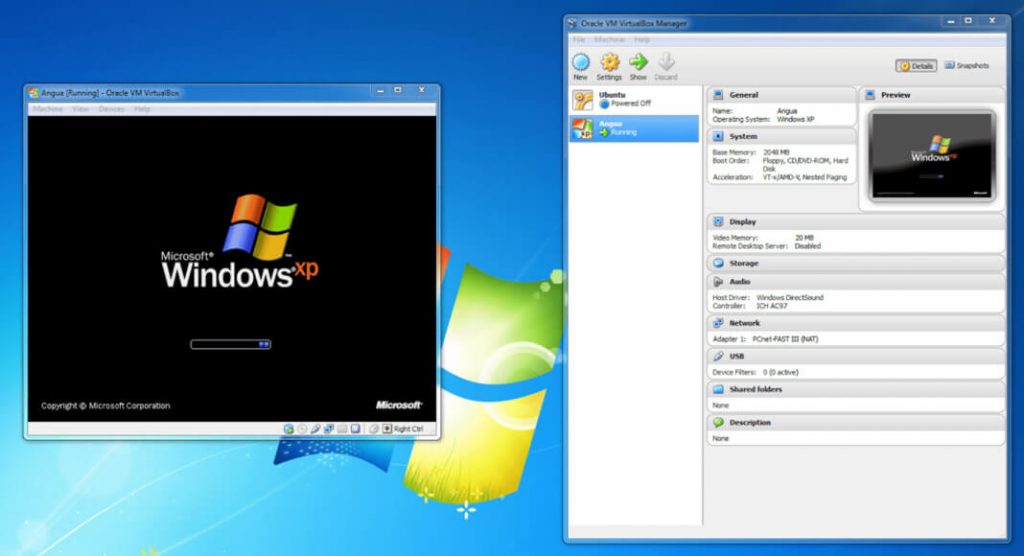
Task: Click optical disc icon in VM status bar
Action: (x=302, y=429)
